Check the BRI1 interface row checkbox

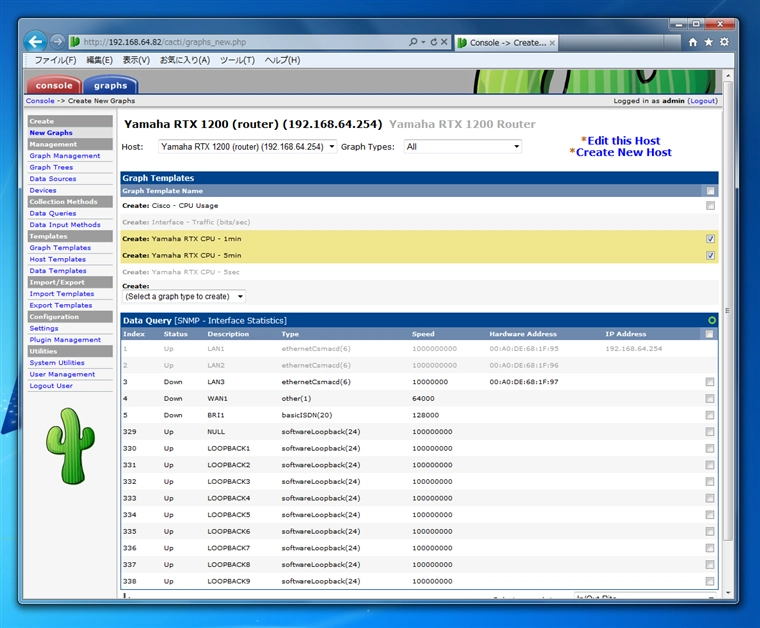(710, 415)
